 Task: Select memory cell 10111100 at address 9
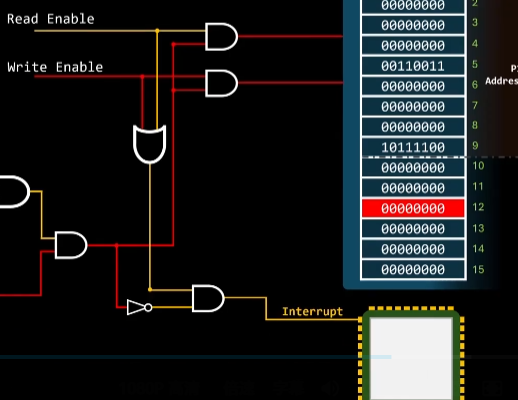pyautogui.click(x=413, y=147)
